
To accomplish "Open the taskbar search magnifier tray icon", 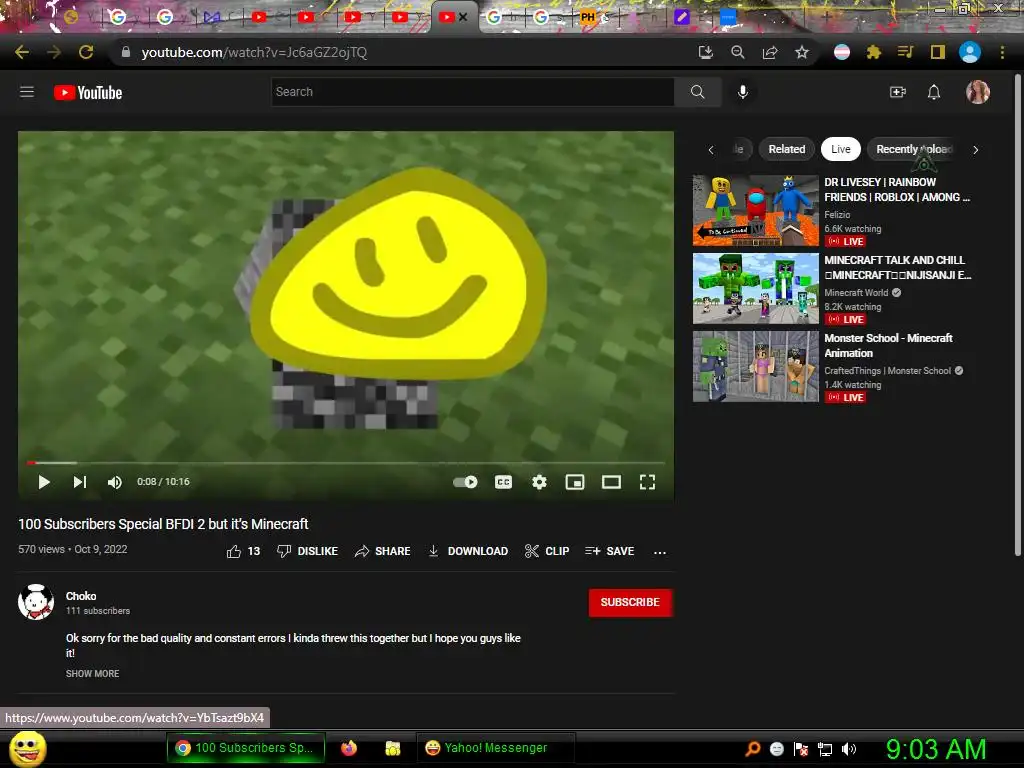I will (x=752, y=748).
